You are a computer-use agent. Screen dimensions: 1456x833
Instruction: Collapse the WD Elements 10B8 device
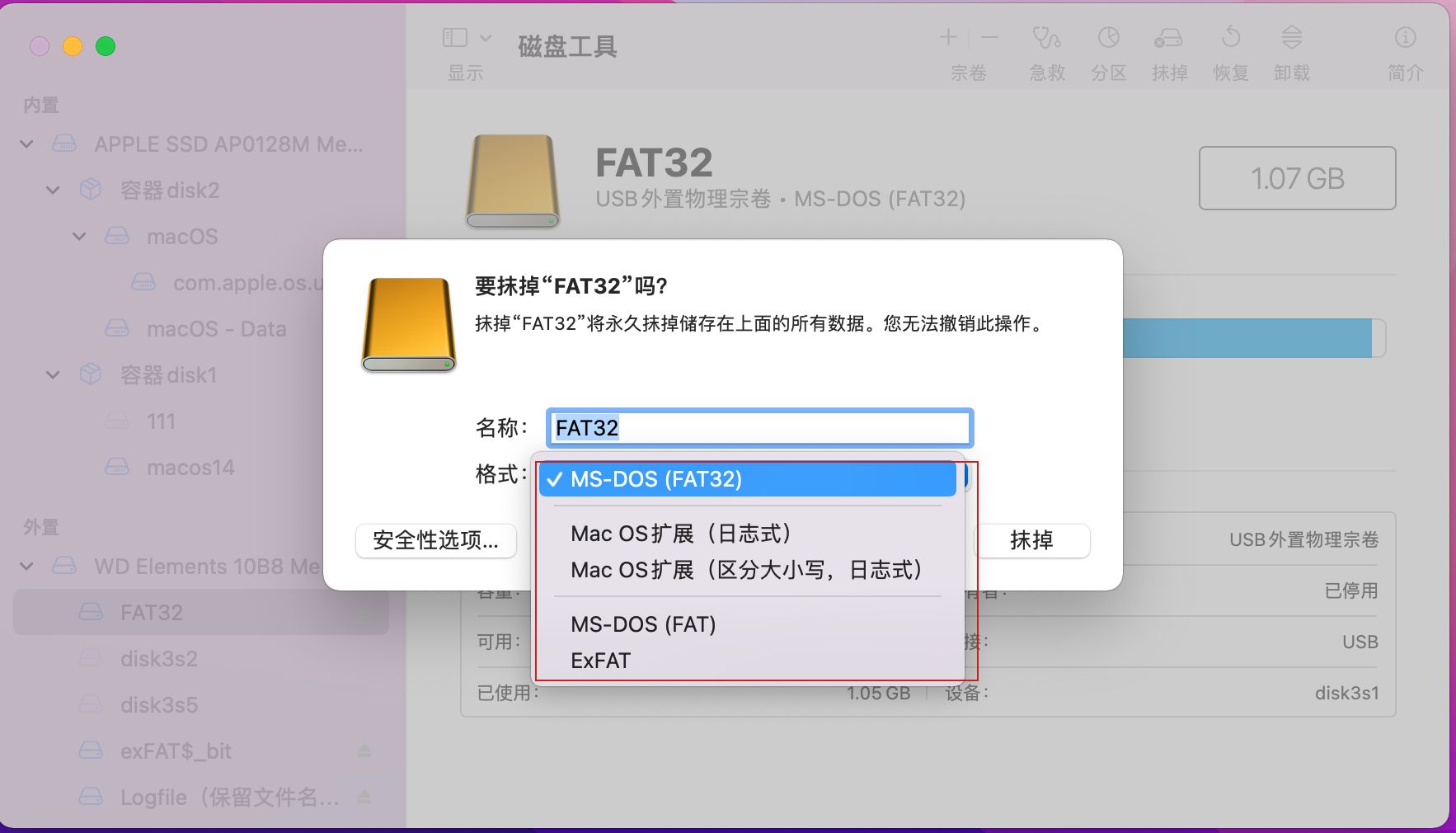click(26, 566)
